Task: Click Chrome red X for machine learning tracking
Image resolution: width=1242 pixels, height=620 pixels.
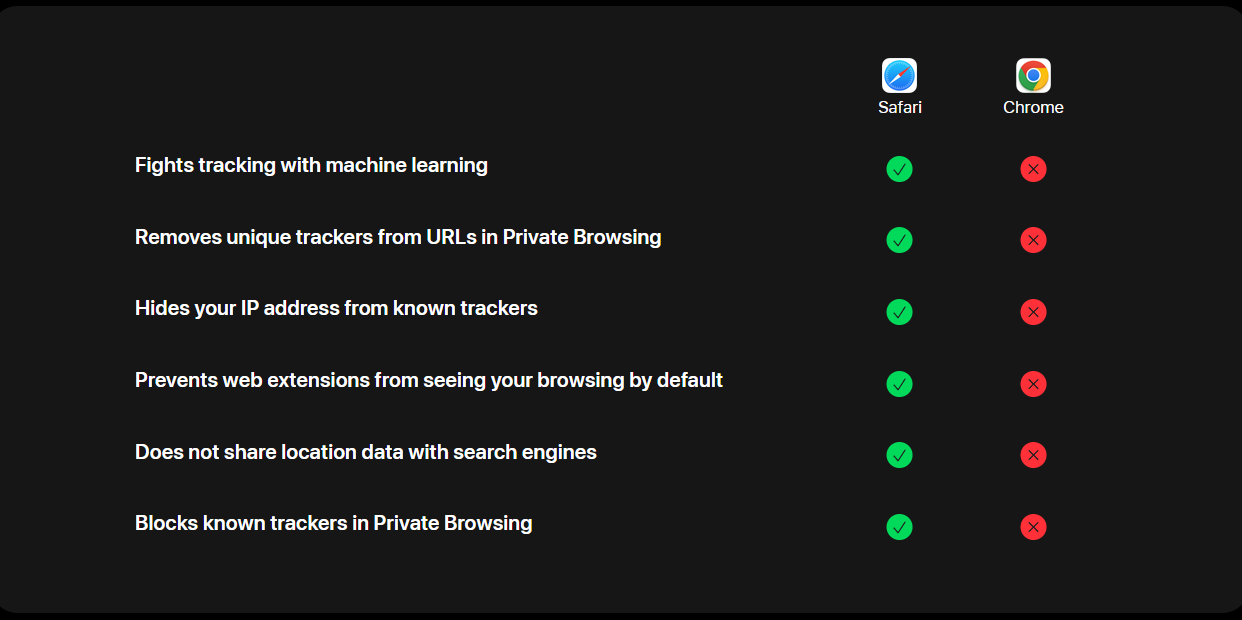Action: [1033, 169]
